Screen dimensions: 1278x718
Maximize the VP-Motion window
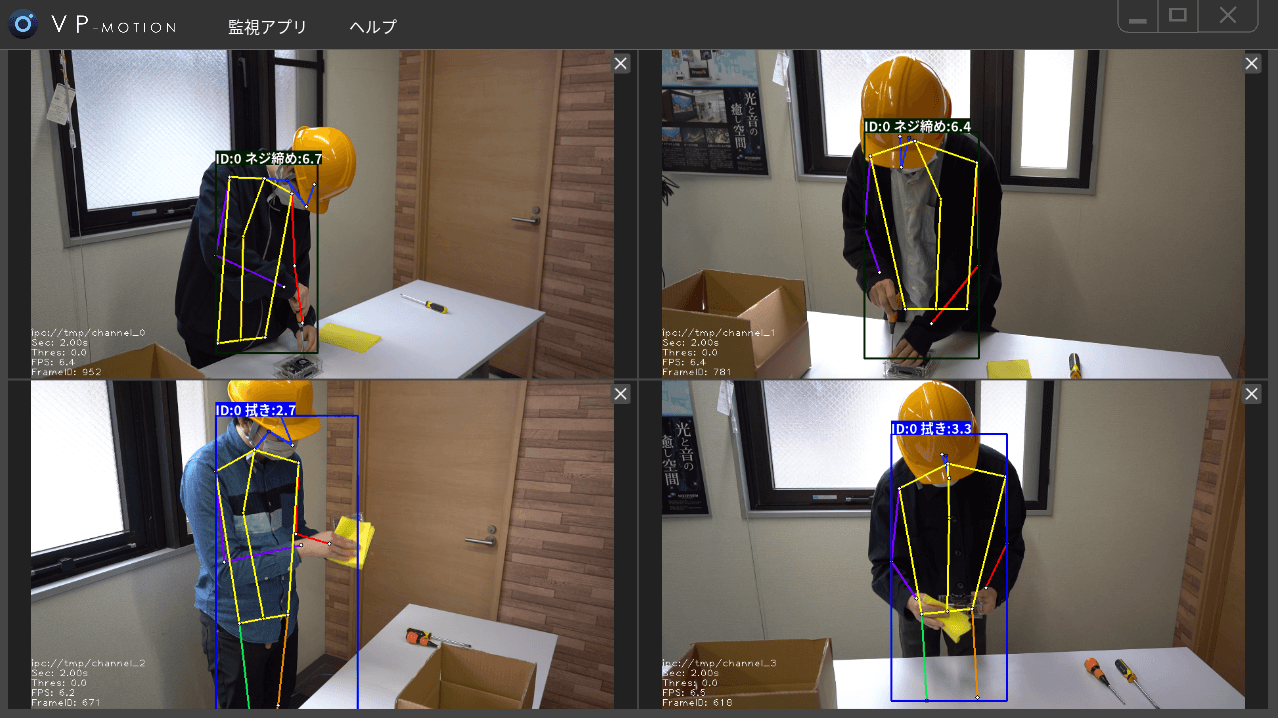tap(1178, 16)
